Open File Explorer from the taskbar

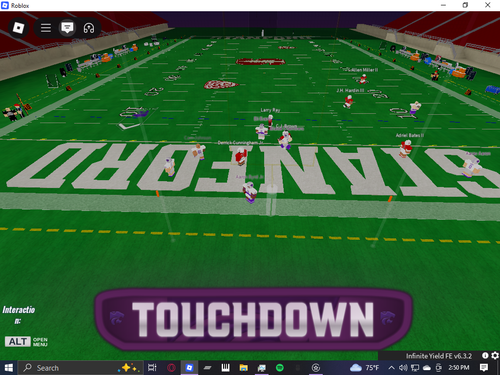click(x=244, y=368)
